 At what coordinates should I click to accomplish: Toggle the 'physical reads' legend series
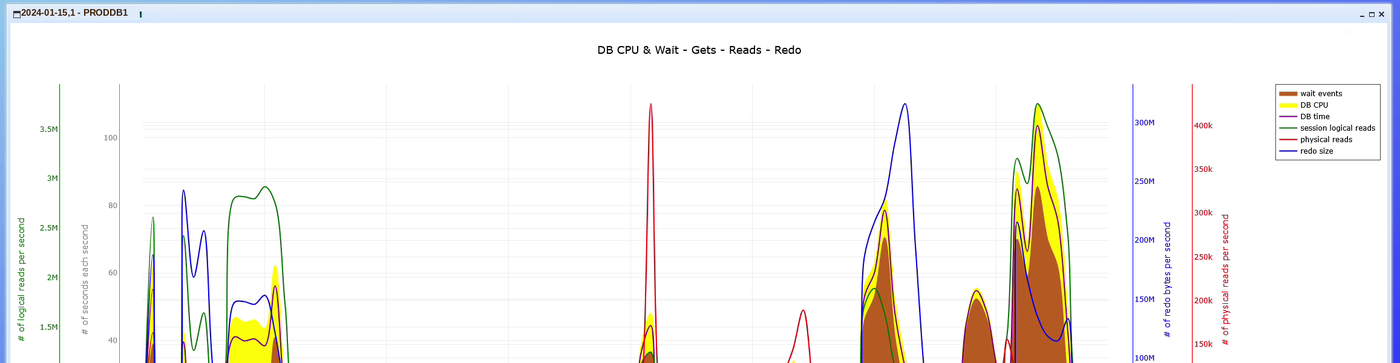coord(1315,140)
